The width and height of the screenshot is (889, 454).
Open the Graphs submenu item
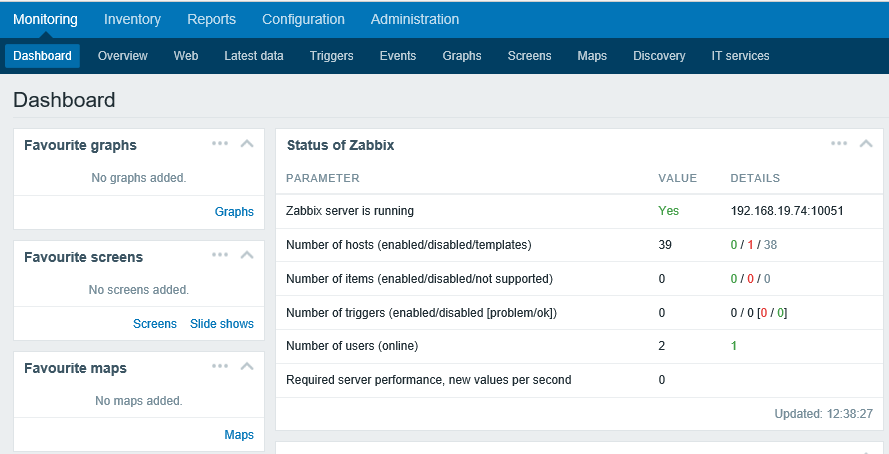coord(462,56)
